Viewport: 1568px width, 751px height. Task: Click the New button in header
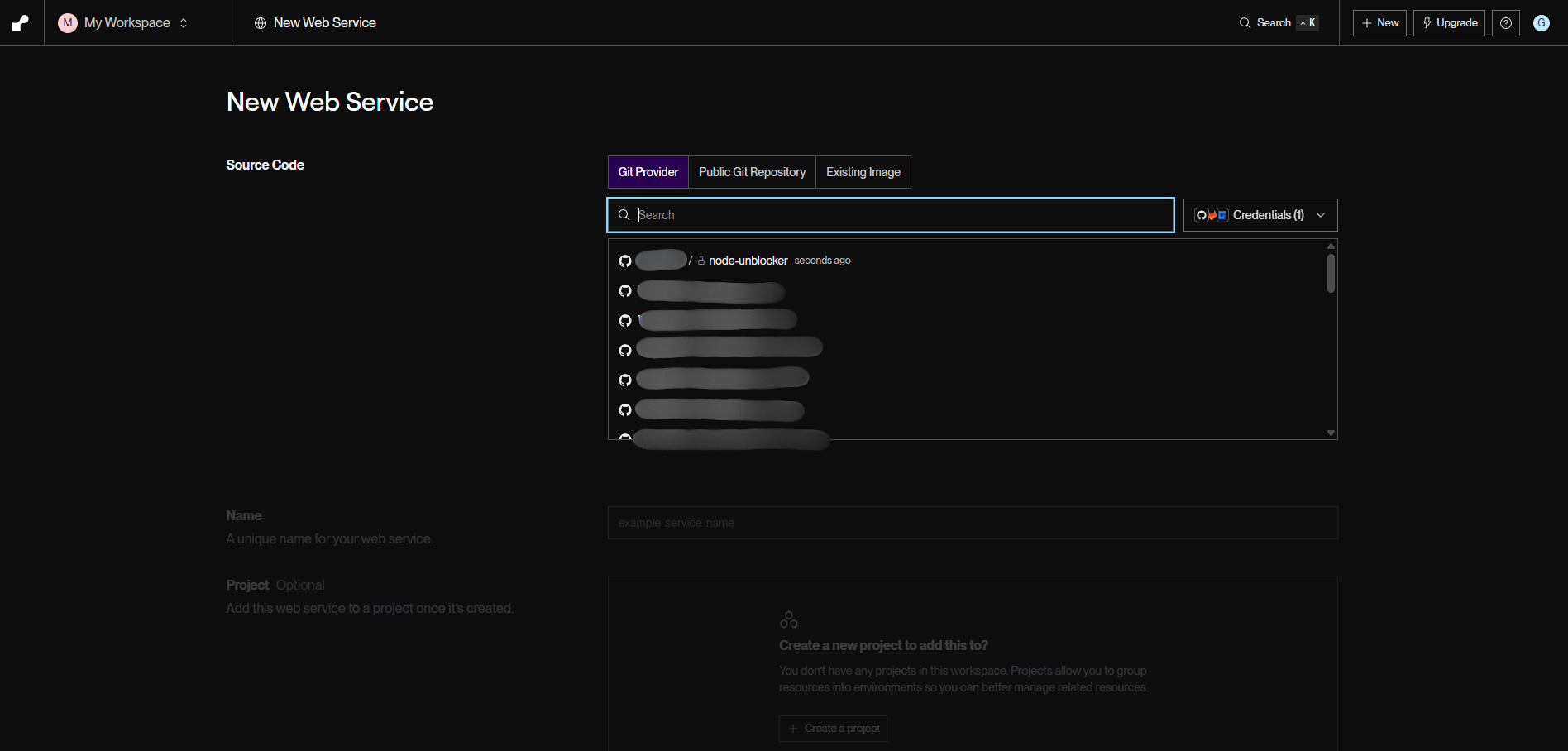coord(1379,23)
